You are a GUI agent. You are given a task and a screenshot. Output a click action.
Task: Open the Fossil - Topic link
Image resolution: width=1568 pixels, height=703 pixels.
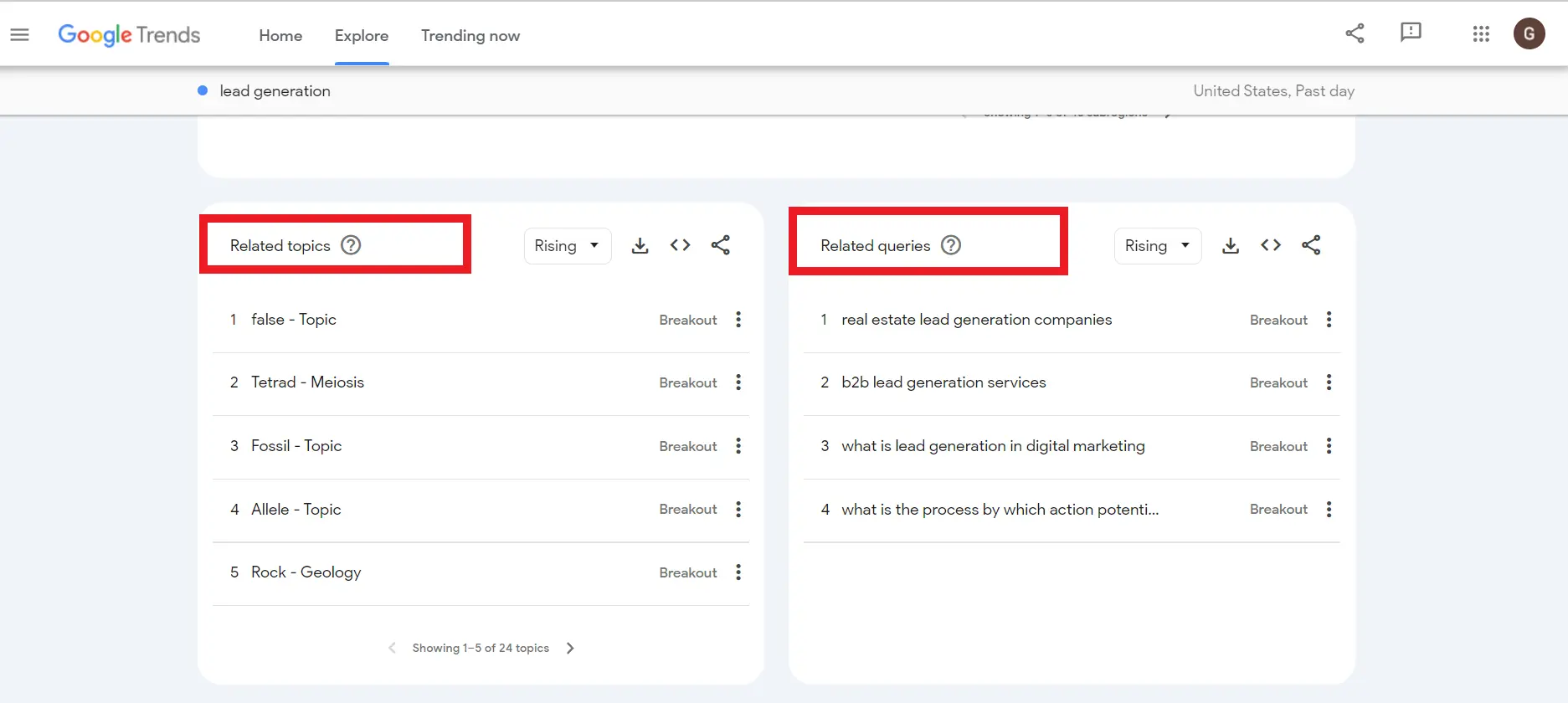(x=296, y=446)
